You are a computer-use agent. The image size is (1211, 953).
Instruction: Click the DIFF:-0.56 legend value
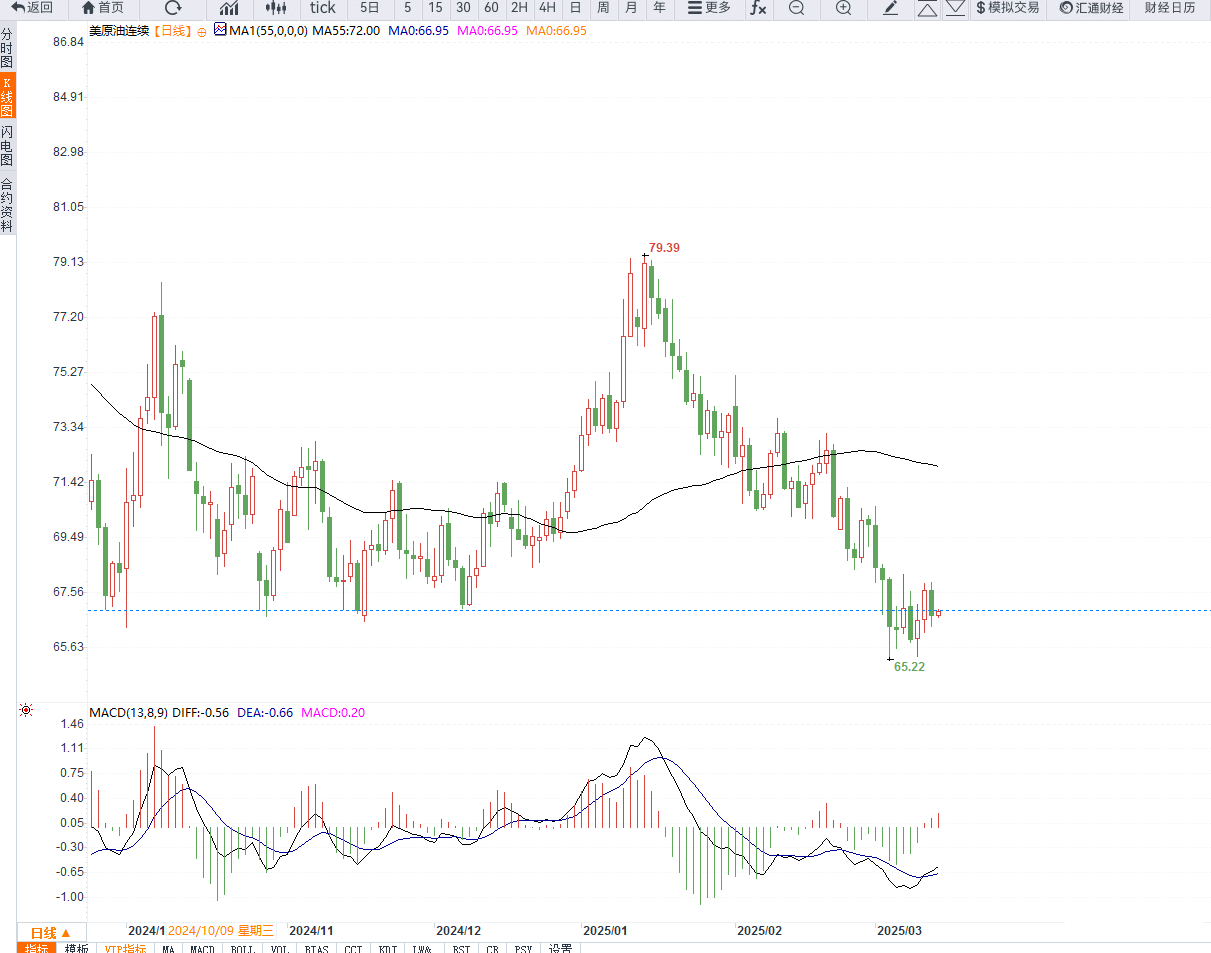click(x=201, y=712)
